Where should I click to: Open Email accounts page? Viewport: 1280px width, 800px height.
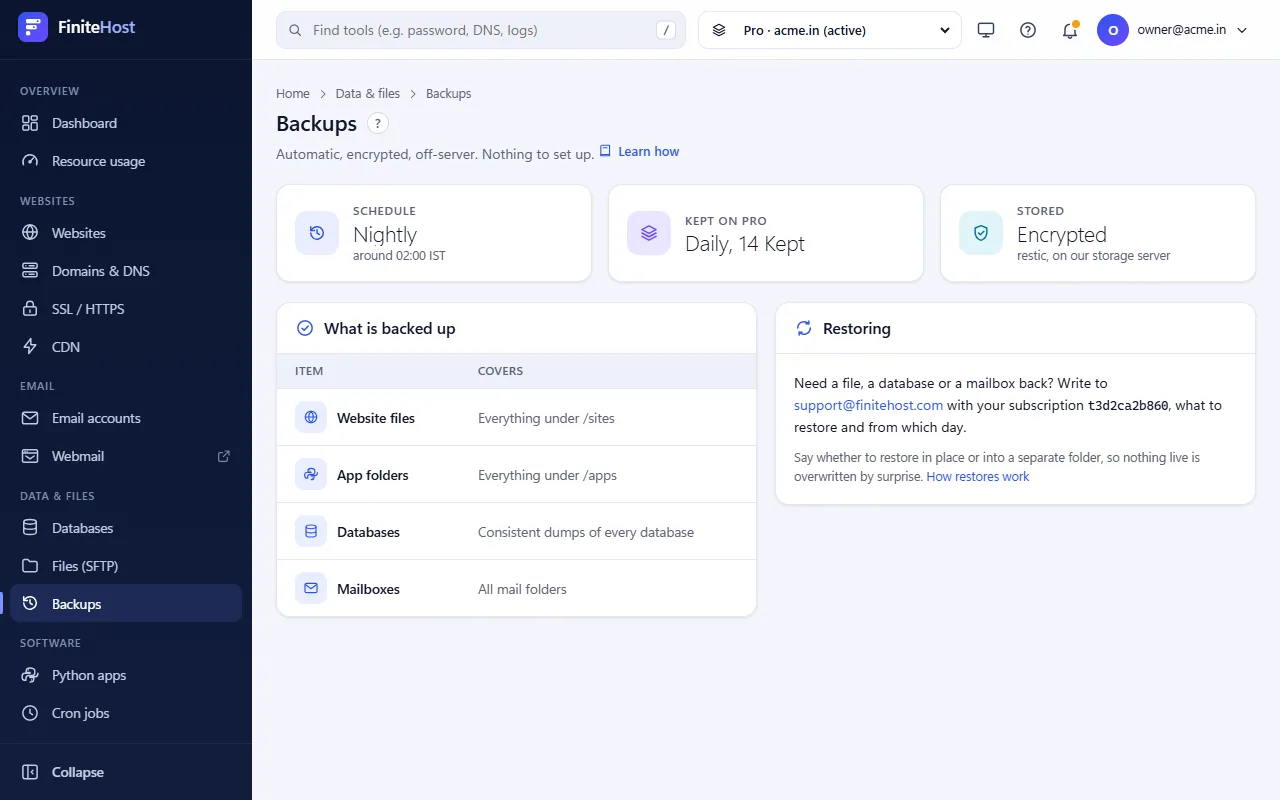point(126,418)
